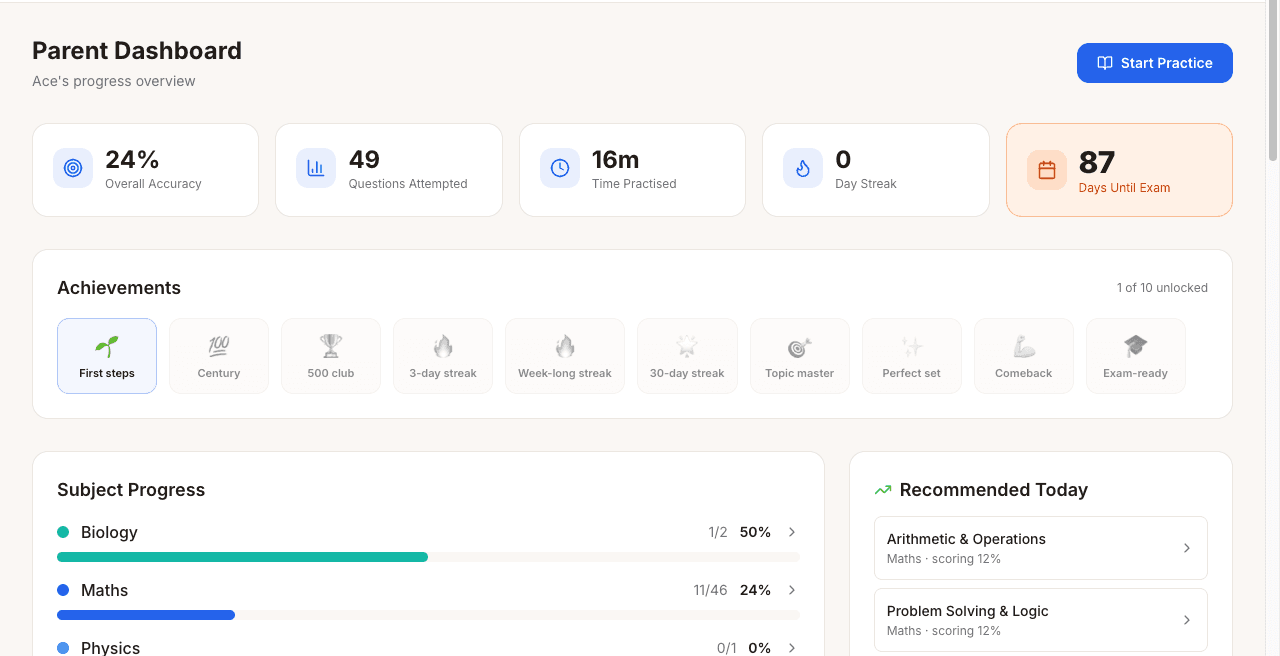The image size is (1280, 656).
Task: Expand the Biology subject row chevron
Action: tap(792, 532)
